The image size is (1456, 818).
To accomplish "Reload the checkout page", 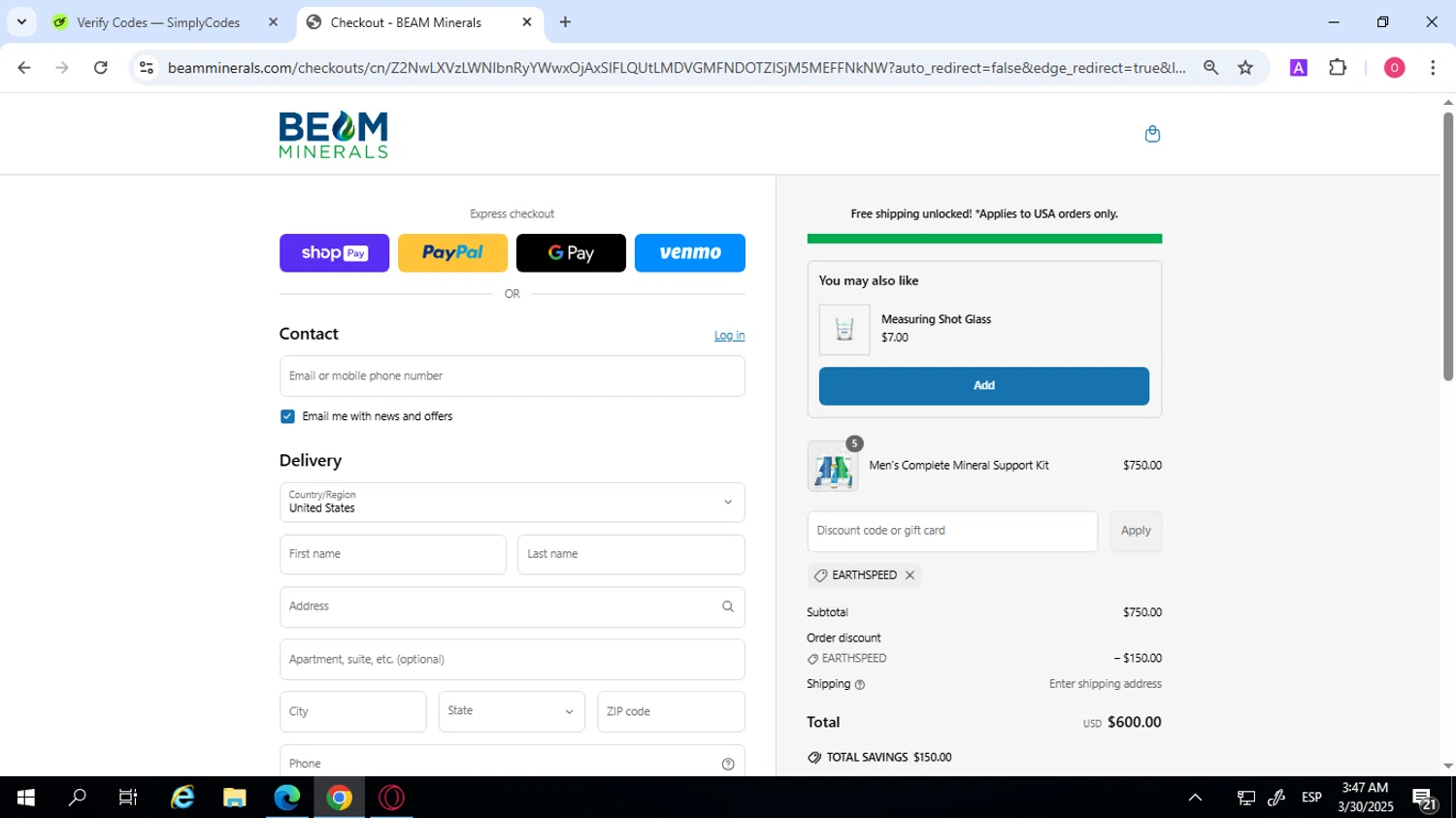I will coord(101,68).
